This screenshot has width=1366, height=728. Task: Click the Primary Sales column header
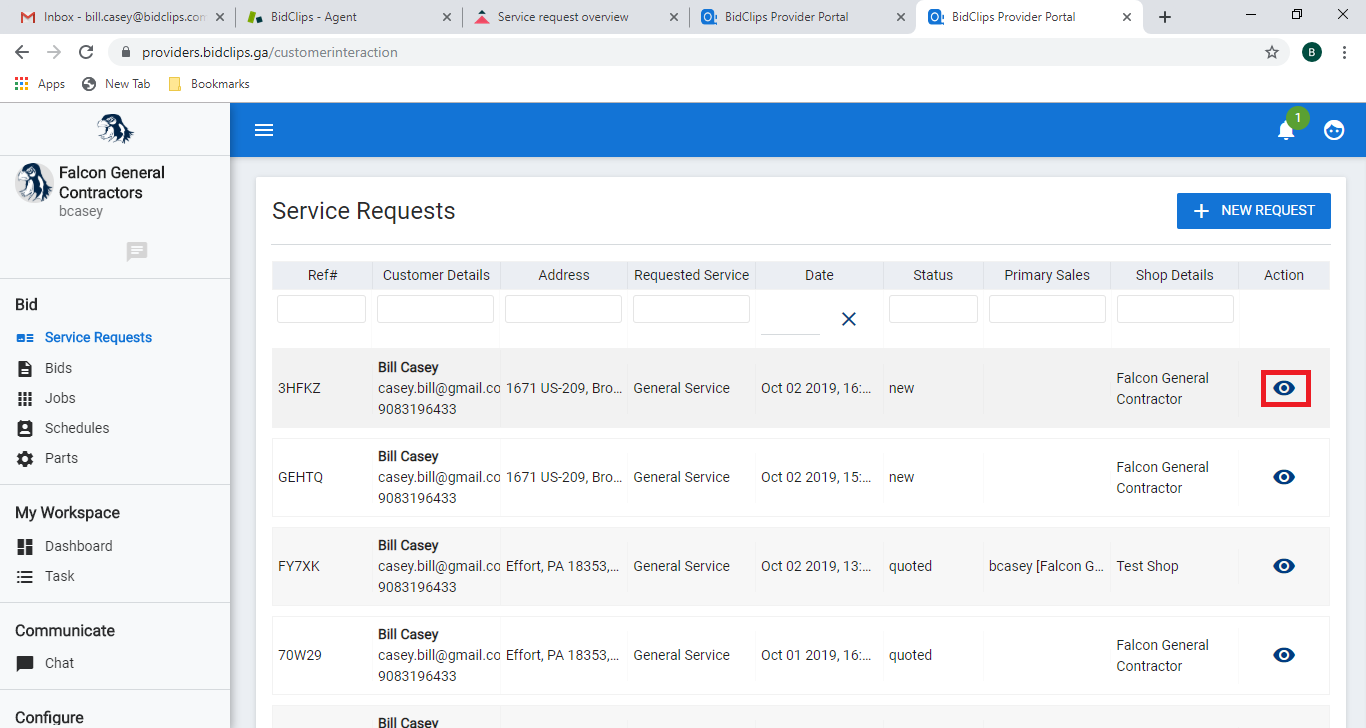coord(1047,275)
